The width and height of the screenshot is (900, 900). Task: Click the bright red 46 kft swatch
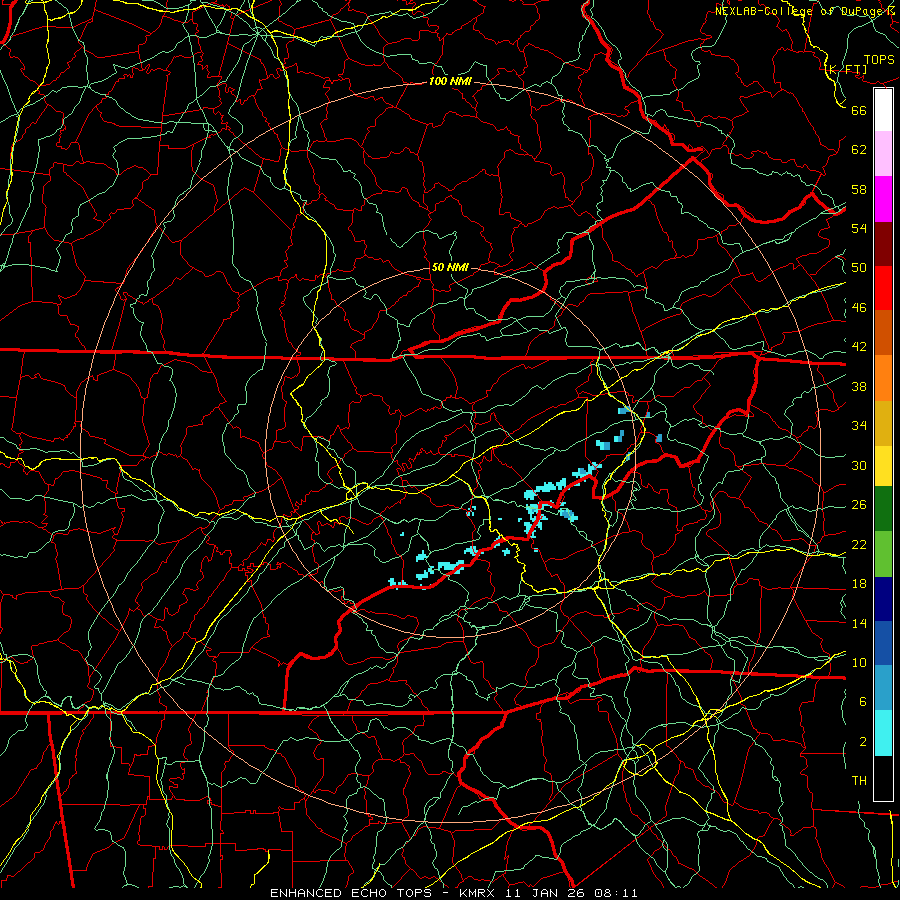pos(883,288)
